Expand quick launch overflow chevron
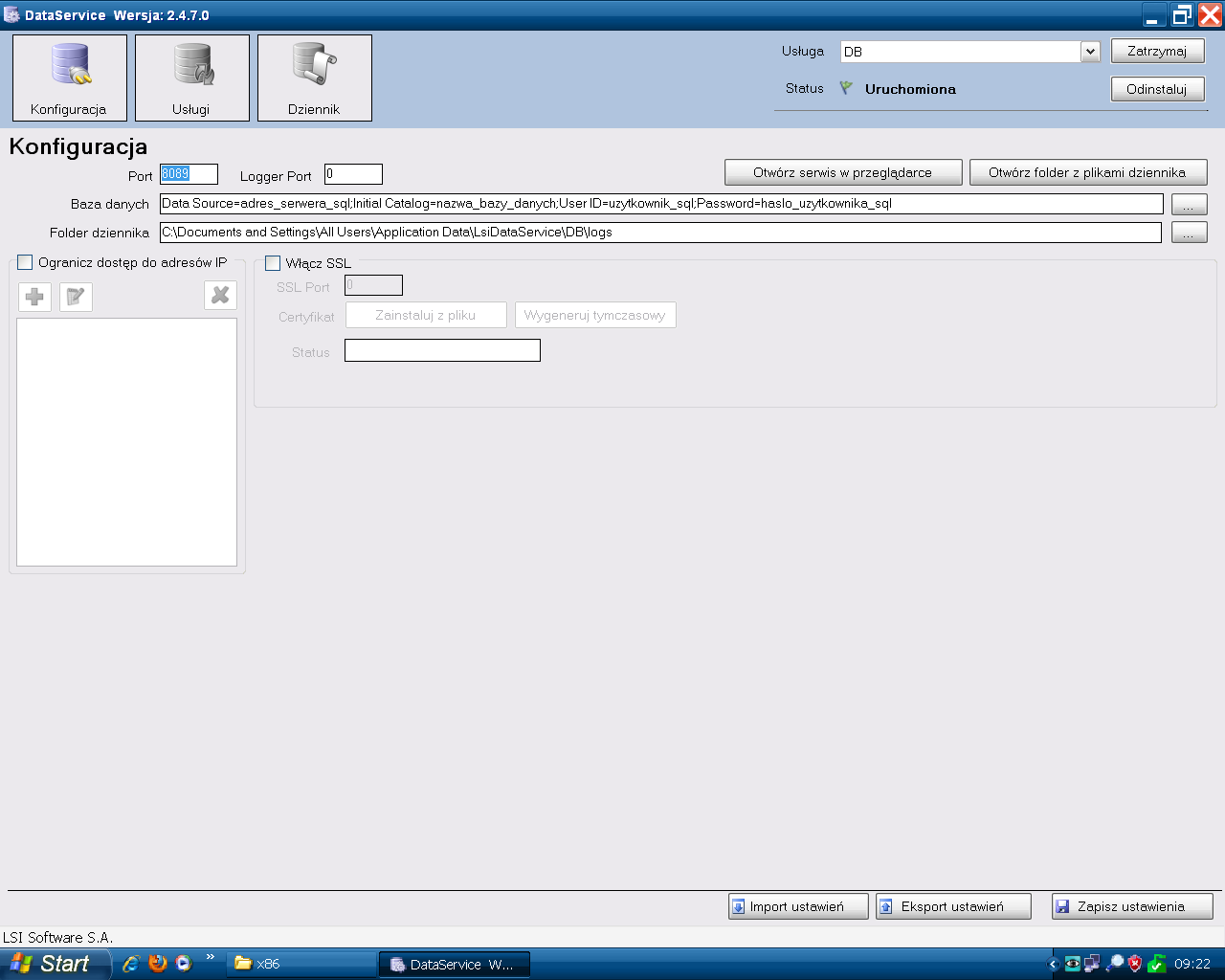 click(x=211, y=958)
